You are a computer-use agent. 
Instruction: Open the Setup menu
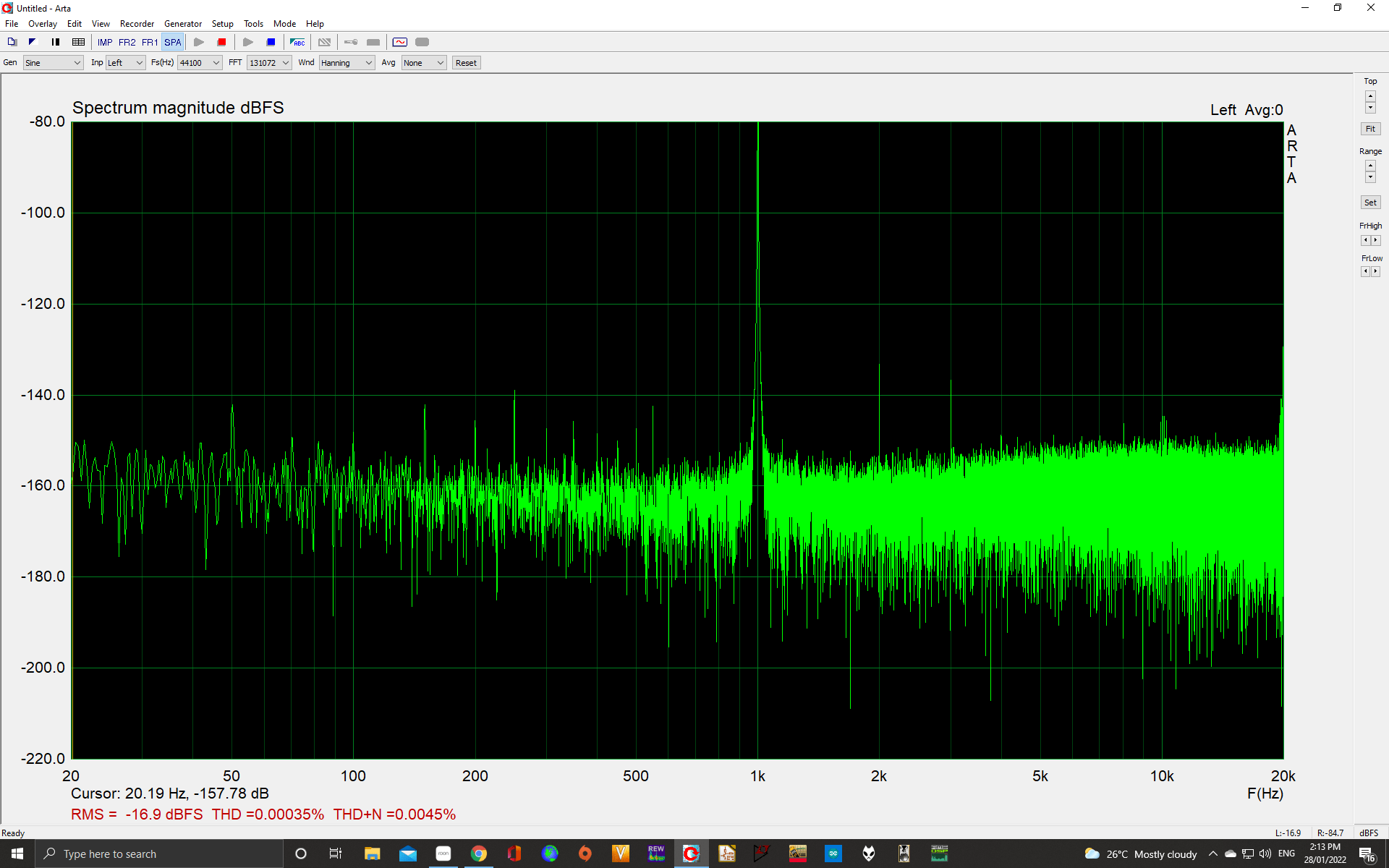point(223,24)
